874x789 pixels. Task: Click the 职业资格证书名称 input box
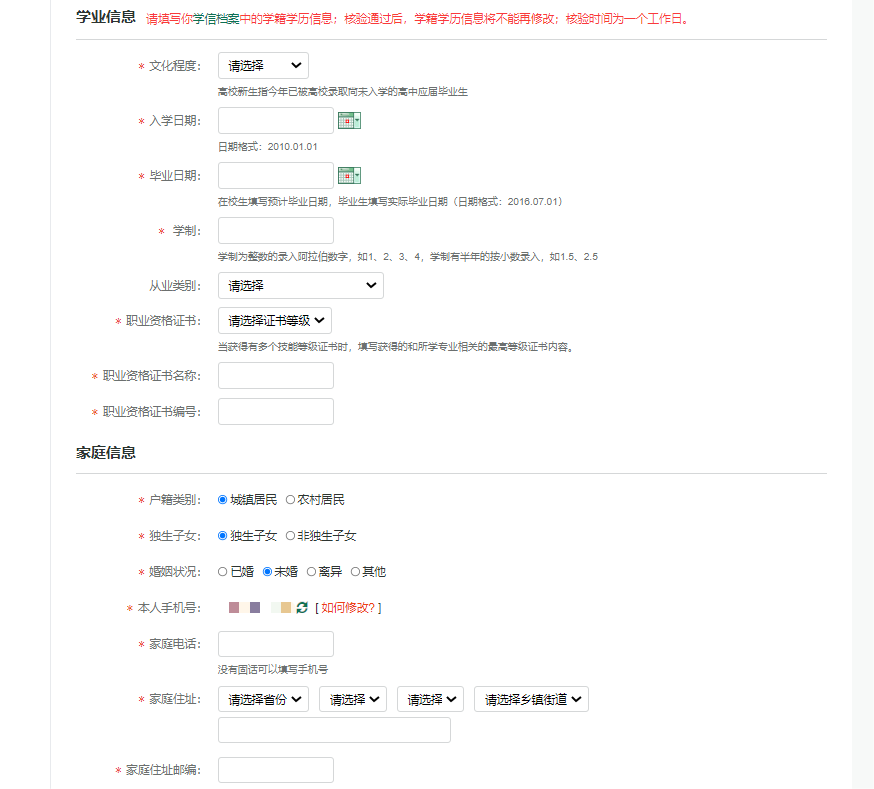(x=275, y=375)
